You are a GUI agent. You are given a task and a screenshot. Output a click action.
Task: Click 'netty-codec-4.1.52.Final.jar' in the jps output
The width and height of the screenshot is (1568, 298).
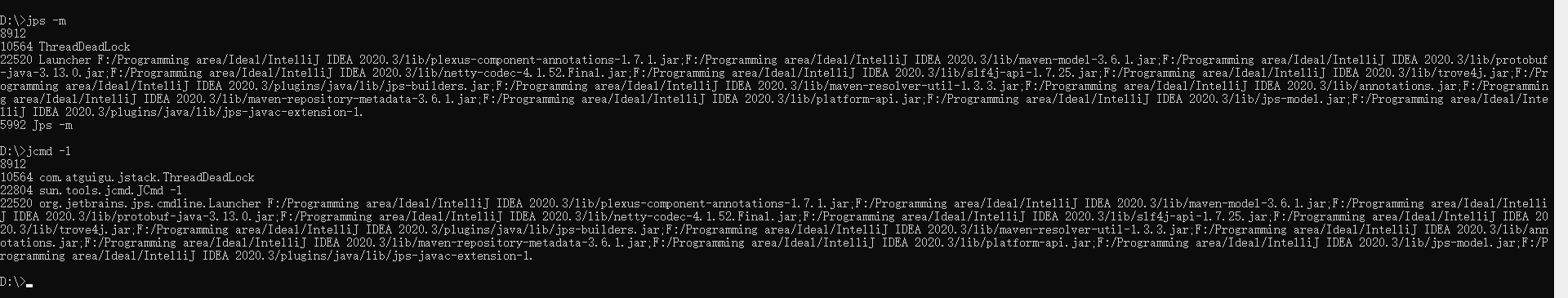[536, 73]
